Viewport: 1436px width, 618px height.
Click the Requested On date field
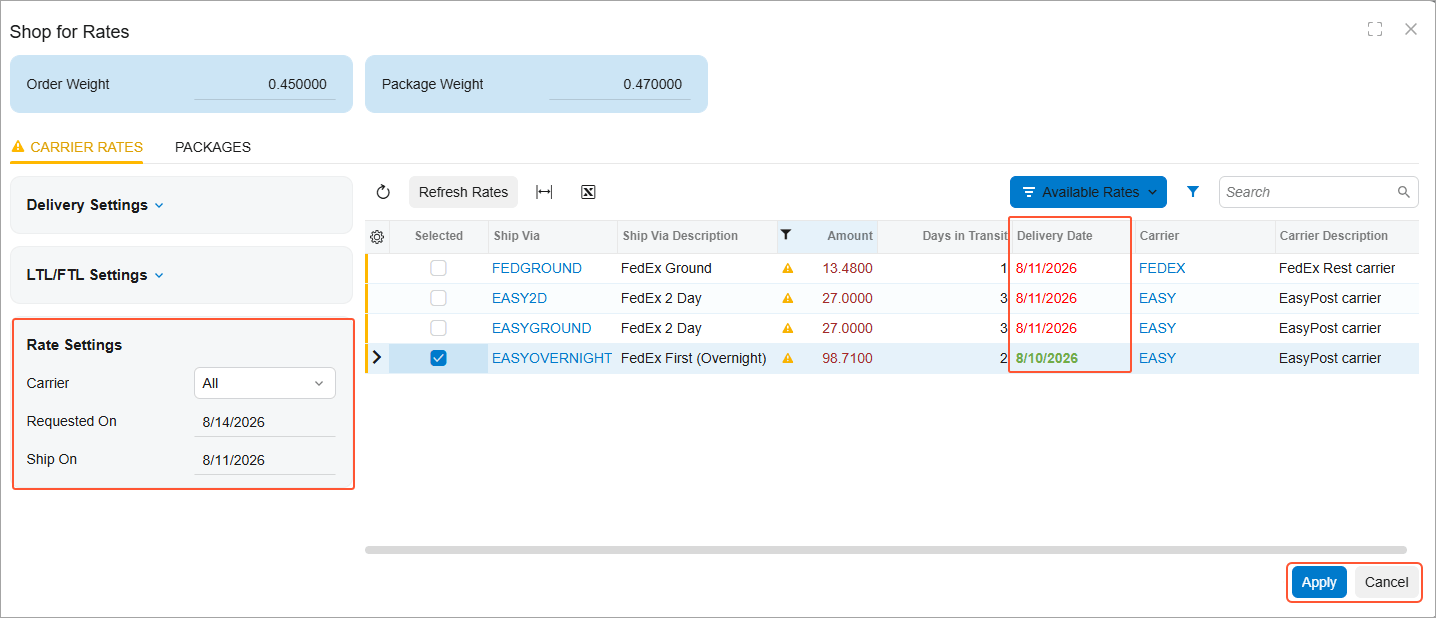[265, 422]
